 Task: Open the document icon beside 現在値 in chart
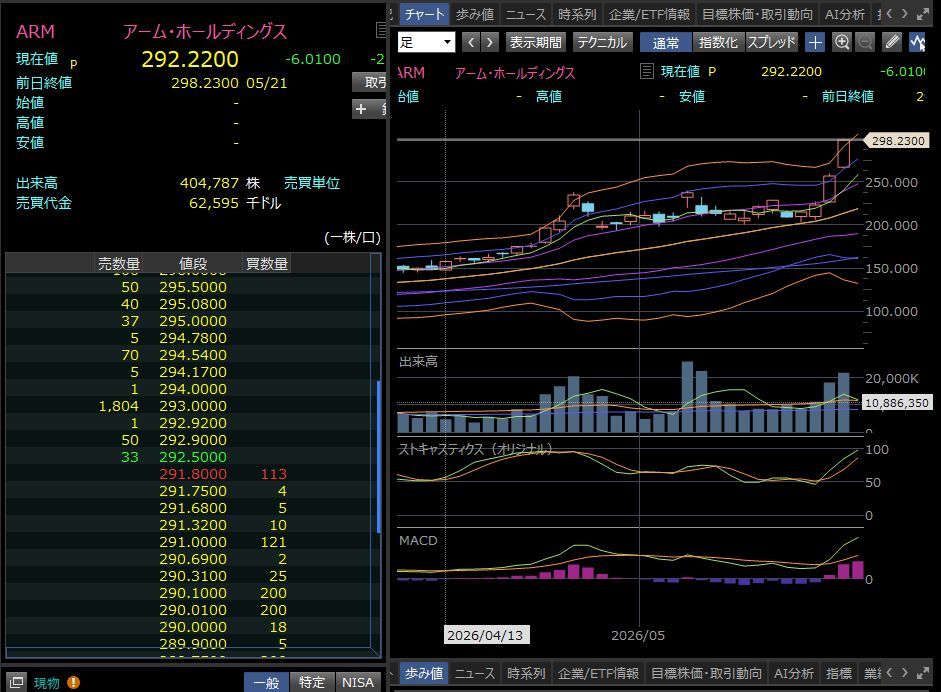click(646, 71)
